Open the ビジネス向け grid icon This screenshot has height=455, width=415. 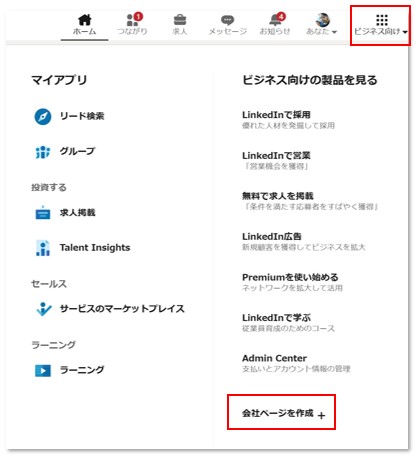pos(382,20)
